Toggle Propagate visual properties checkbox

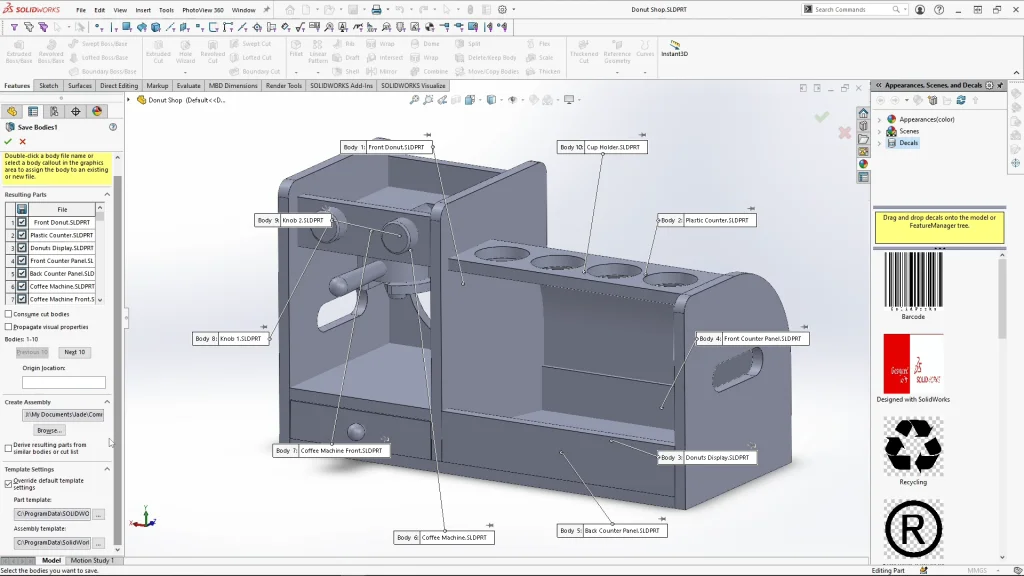(x=9, y=327)
